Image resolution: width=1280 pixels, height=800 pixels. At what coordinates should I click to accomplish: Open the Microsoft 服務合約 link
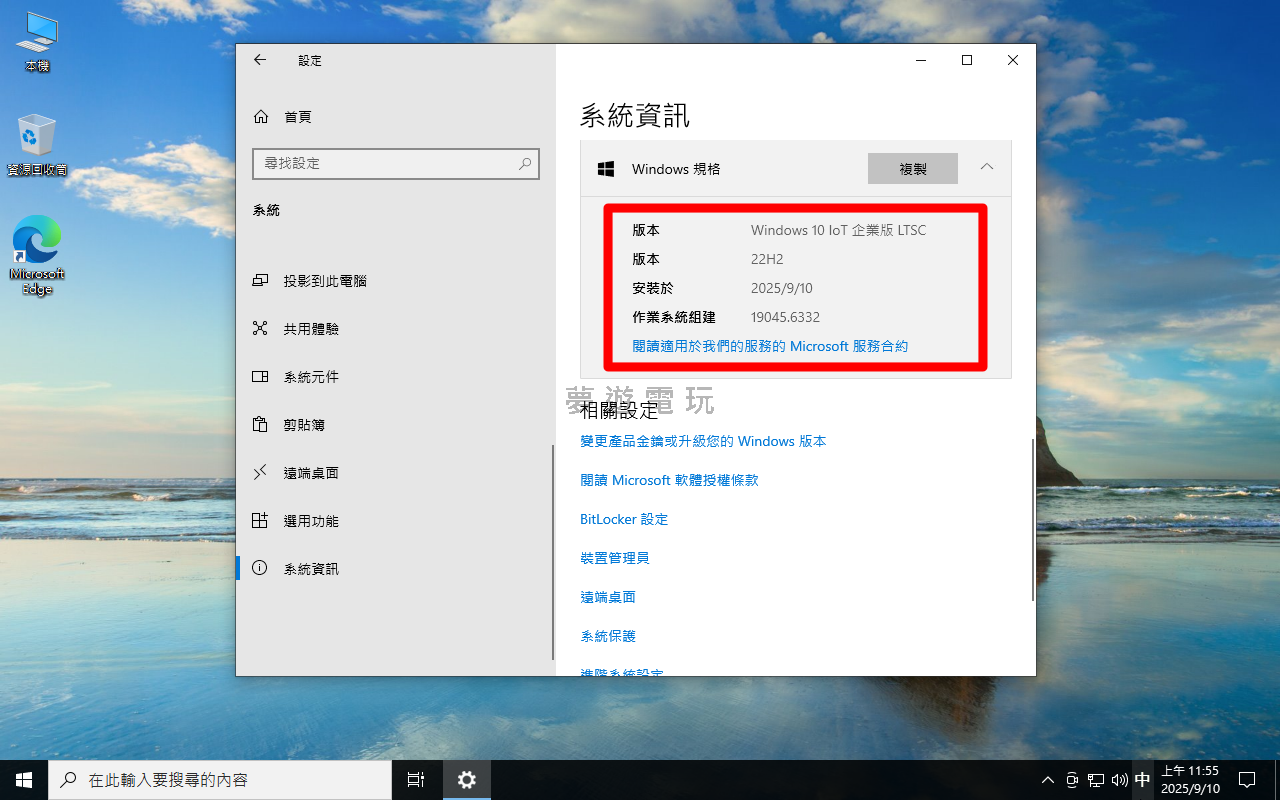coord(770,347)
